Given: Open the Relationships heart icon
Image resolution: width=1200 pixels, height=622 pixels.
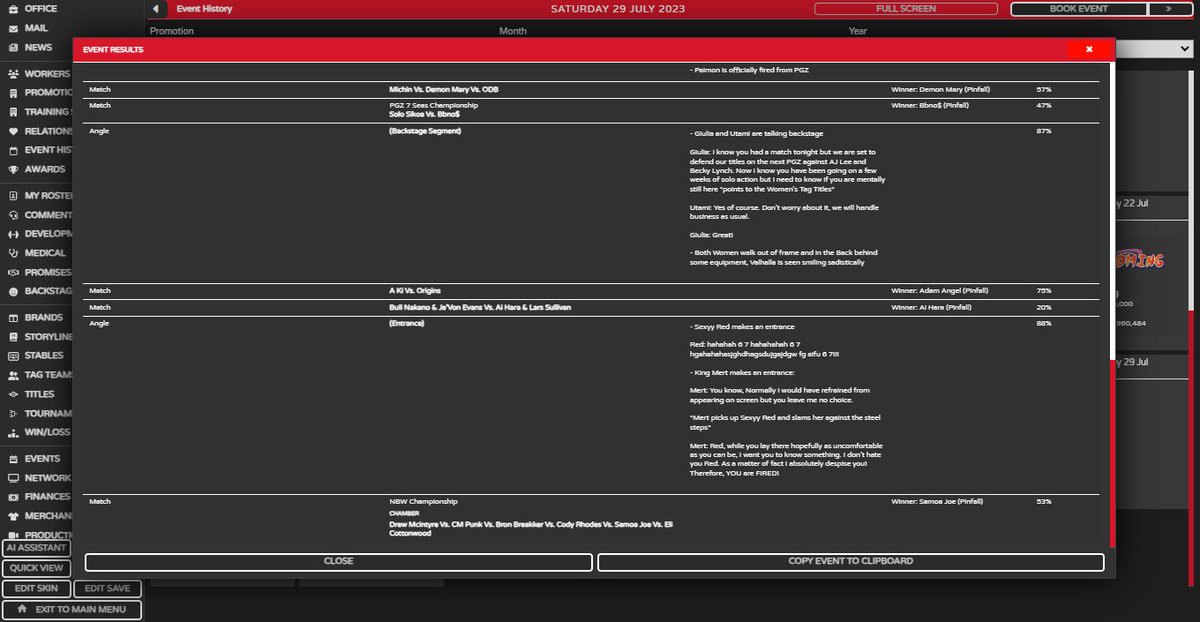Looking at the screenshot, I should (14, 131).
